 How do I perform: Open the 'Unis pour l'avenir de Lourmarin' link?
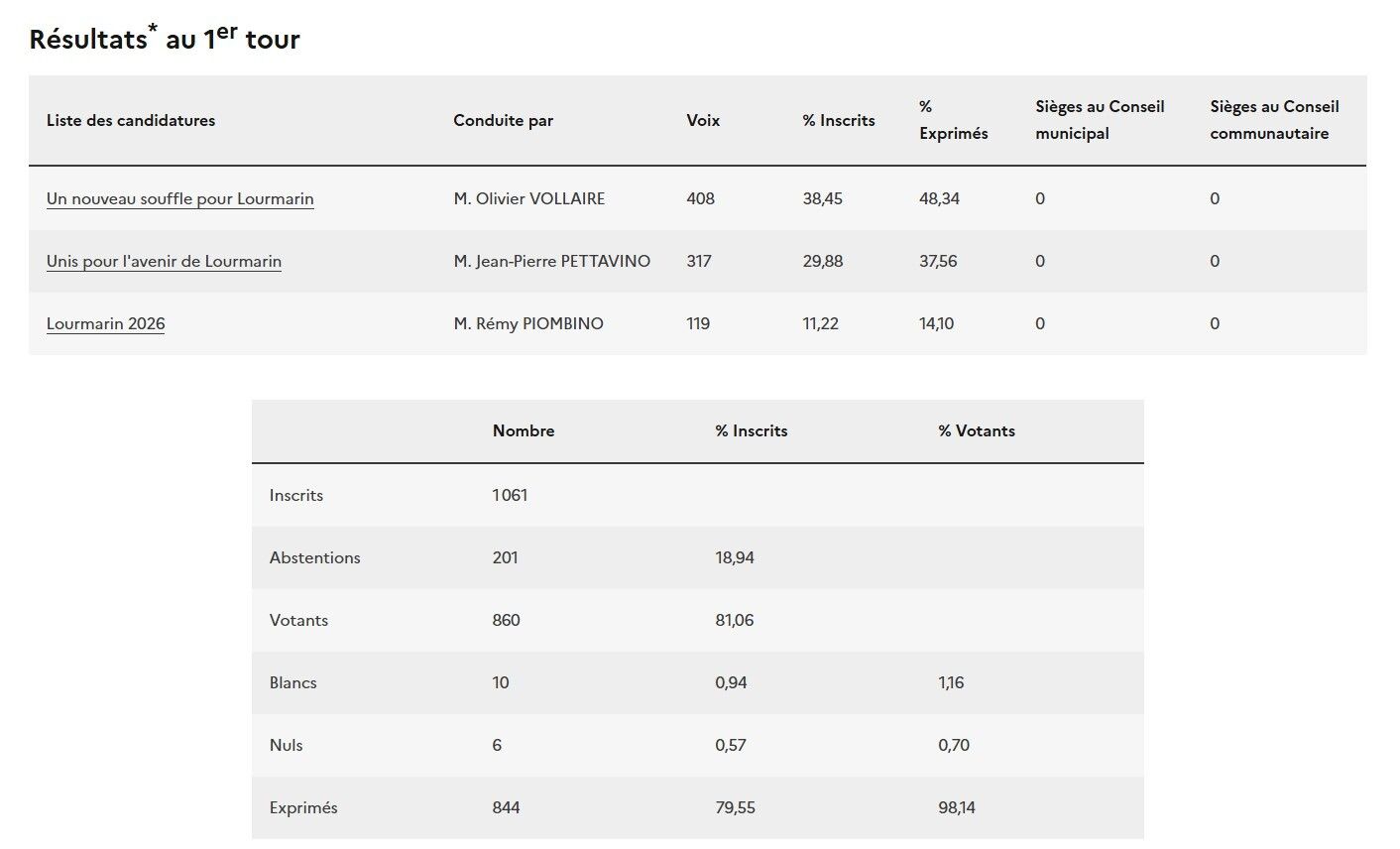[x=164, y=261]
